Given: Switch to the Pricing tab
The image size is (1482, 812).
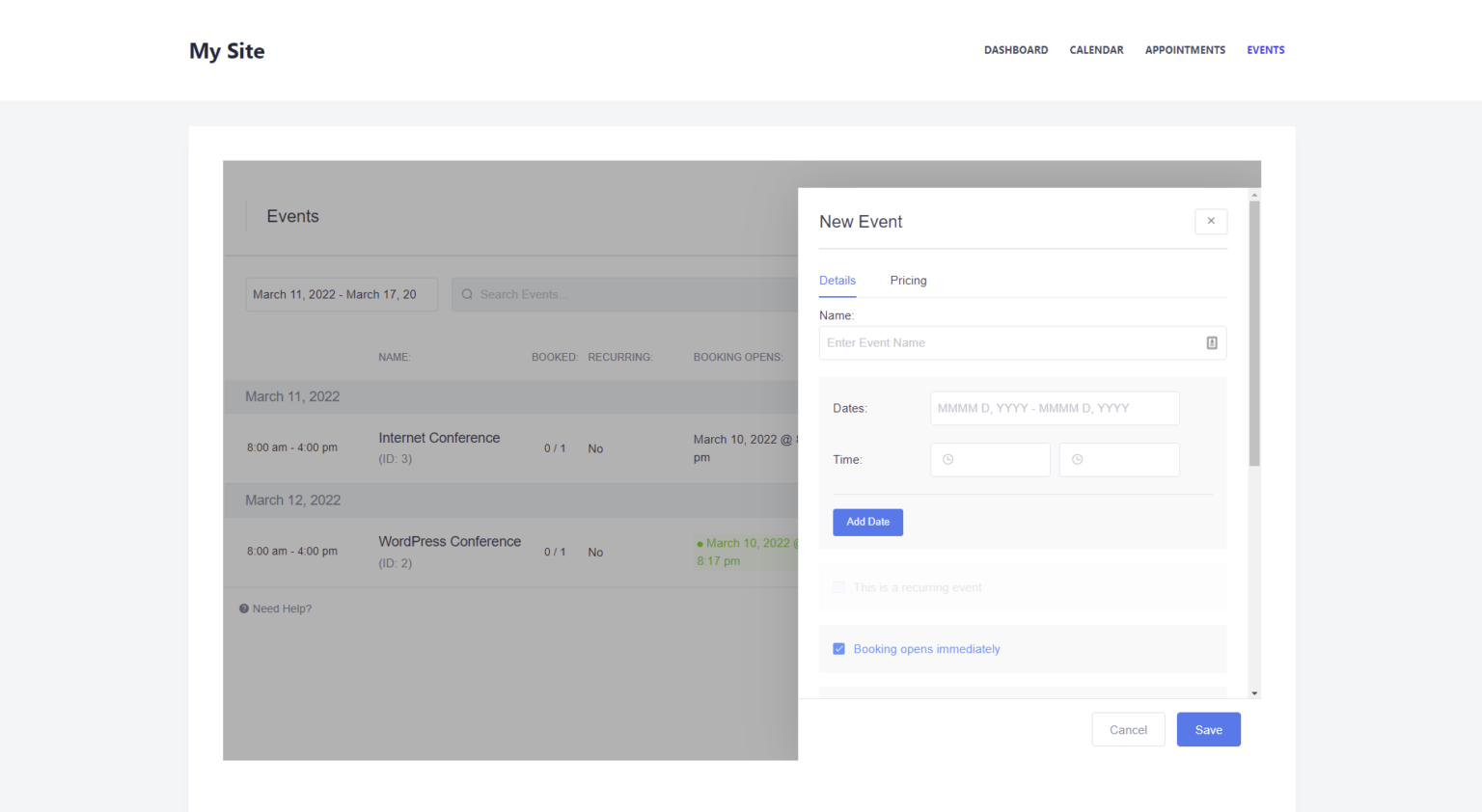Looking at the screenshot, I should click(908, 280).
